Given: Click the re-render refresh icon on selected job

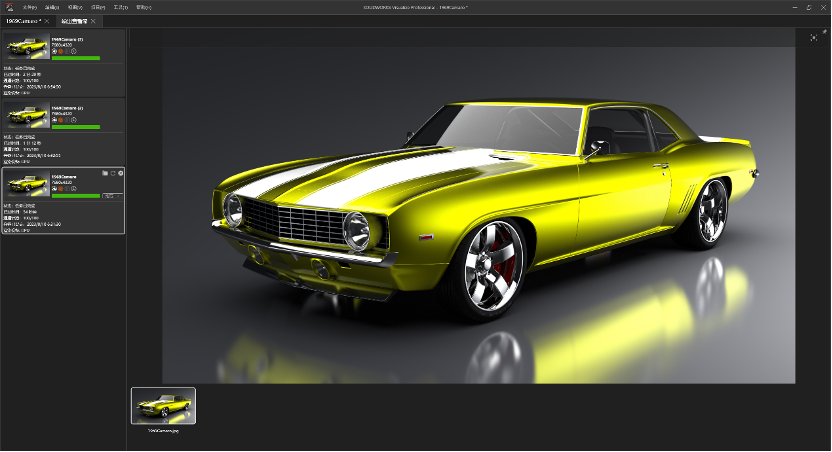Looking at the screenshot, I should point(113,173).
